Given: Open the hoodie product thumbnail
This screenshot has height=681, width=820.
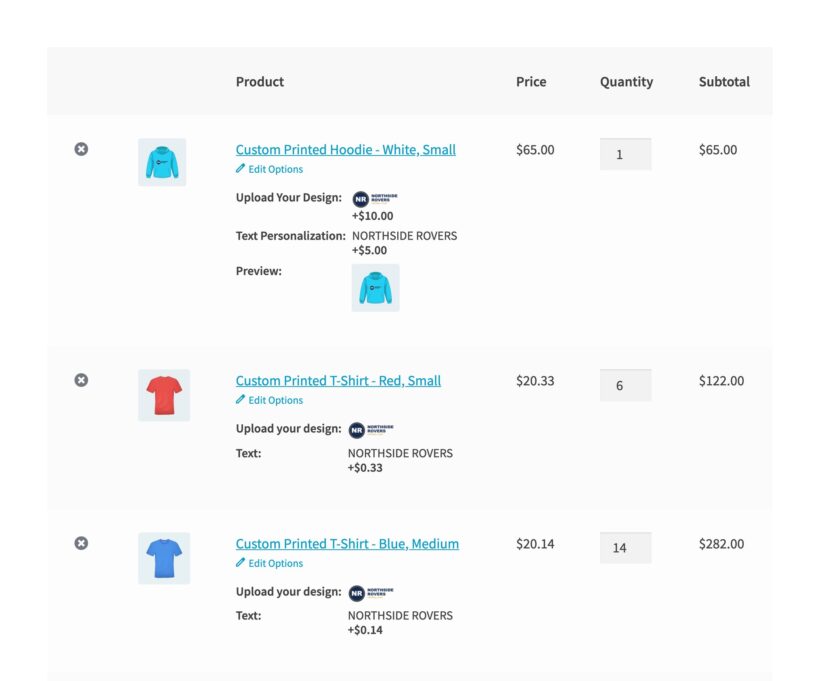Looking at the screenshot, I should point(162,162).
